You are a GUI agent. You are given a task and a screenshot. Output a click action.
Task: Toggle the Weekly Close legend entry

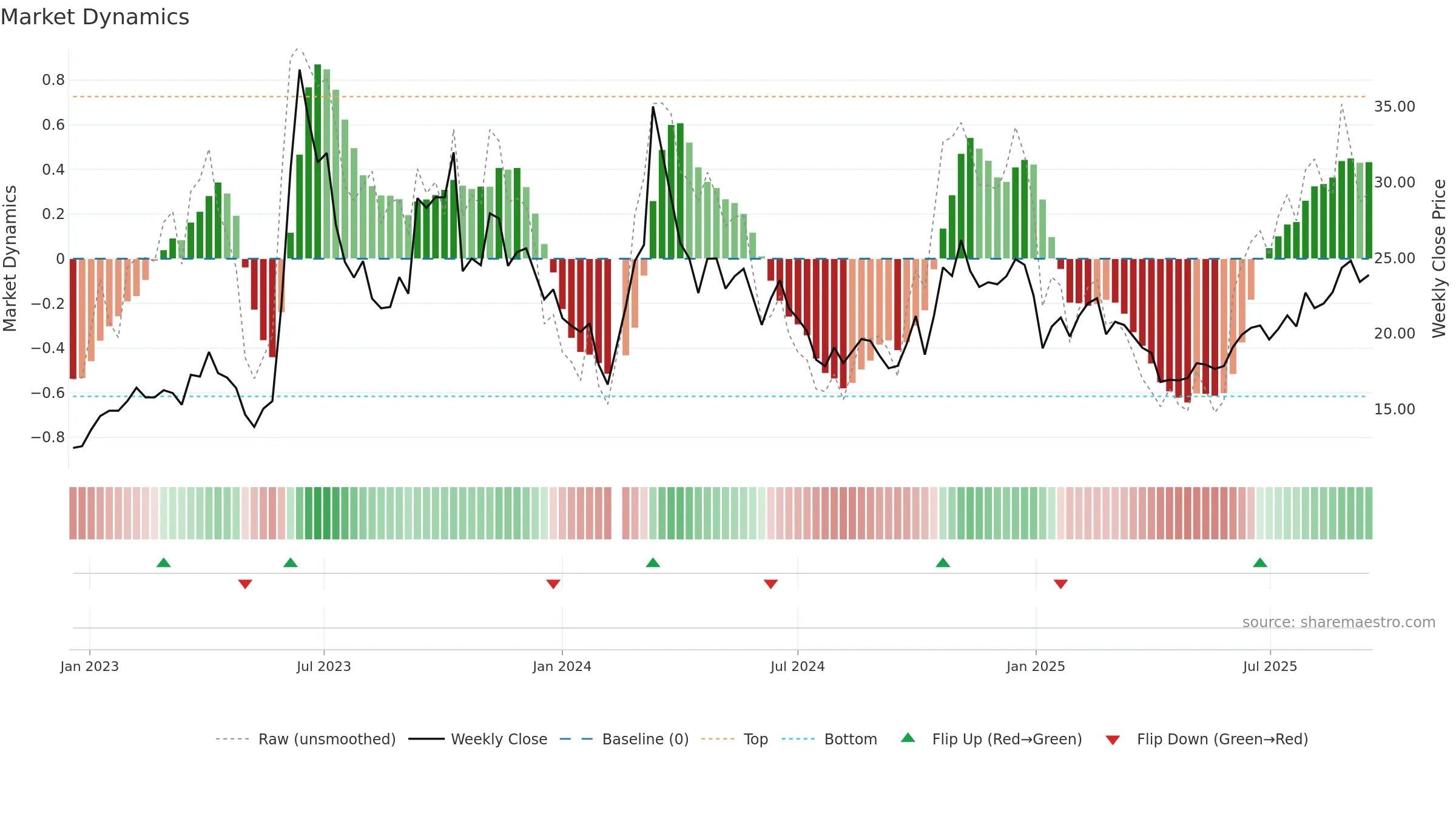coord(477,739)
